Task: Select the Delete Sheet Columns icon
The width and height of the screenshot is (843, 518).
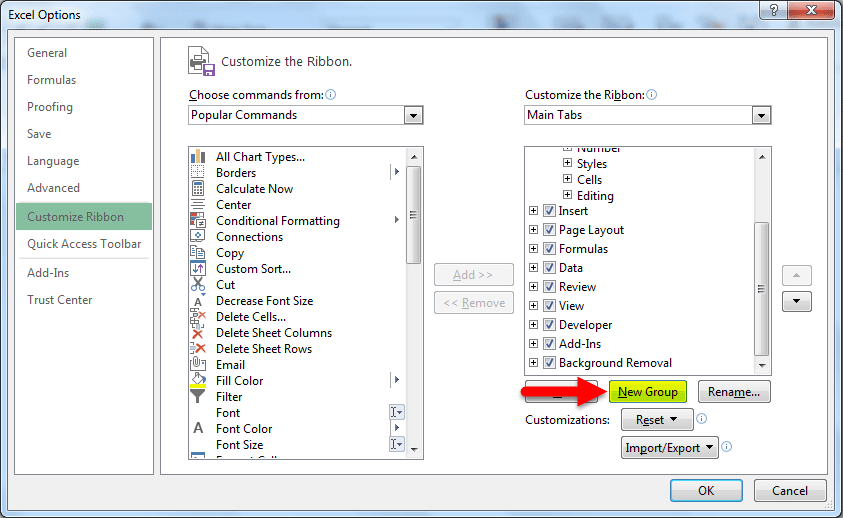Action: (198, 332)
